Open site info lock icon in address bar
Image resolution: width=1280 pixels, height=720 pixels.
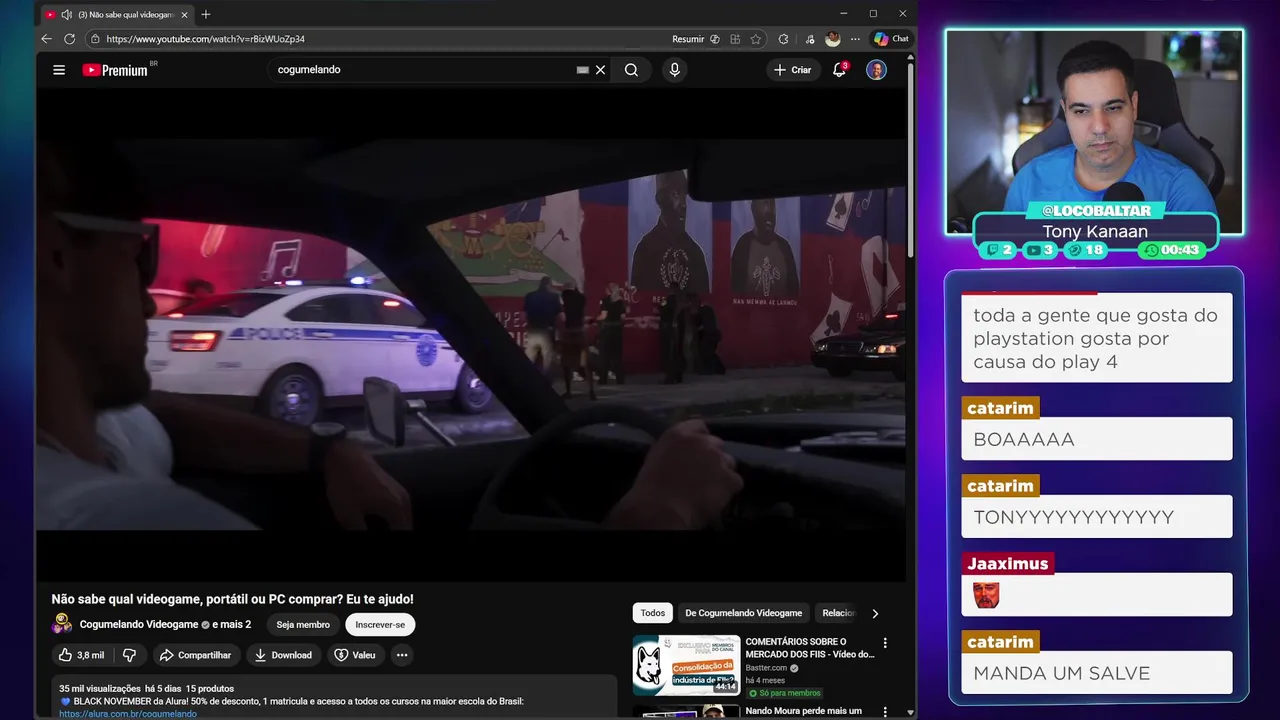[x=95, y=39]
